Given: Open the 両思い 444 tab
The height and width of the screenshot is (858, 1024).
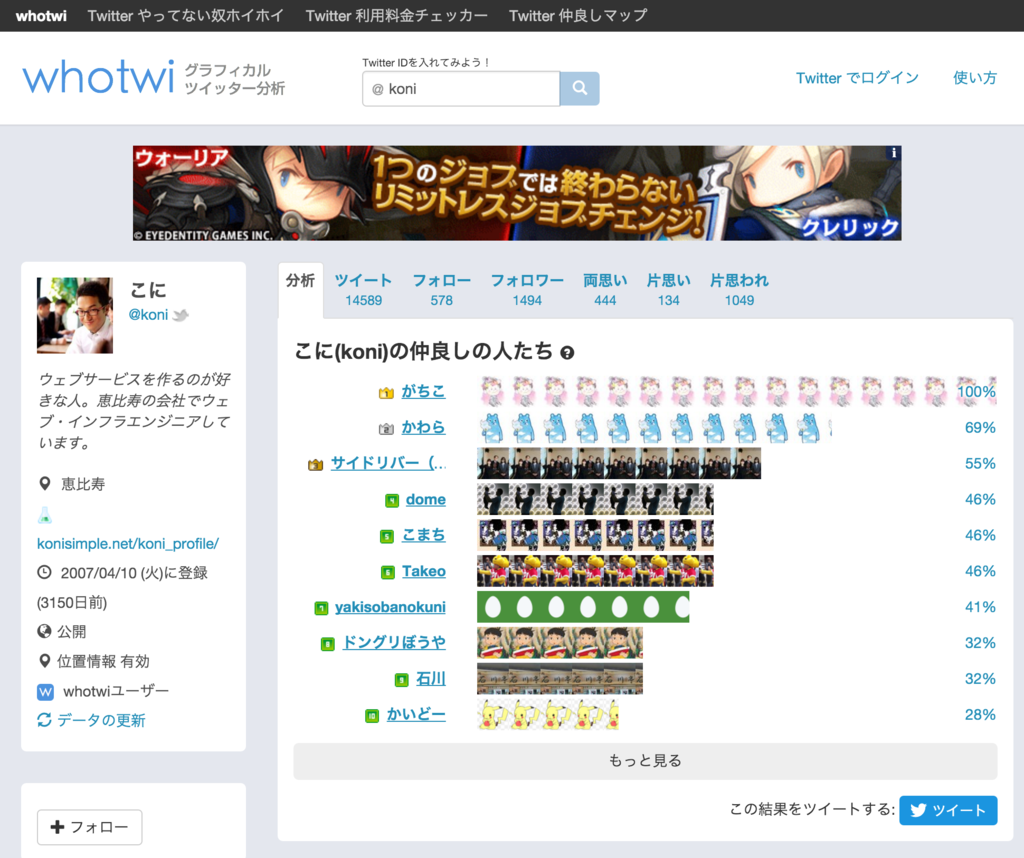Looking at the screenshot, I should (x=605, y=290).
